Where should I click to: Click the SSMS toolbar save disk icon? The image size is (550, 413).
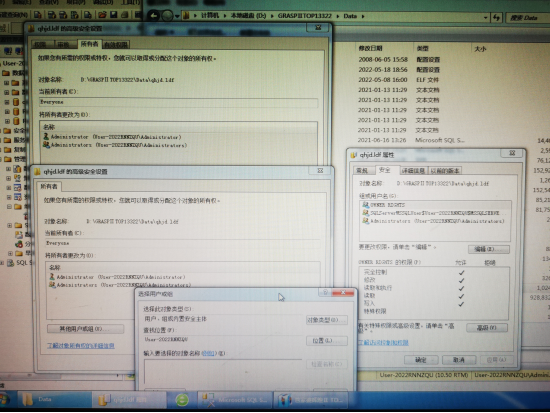click(113, 15)
